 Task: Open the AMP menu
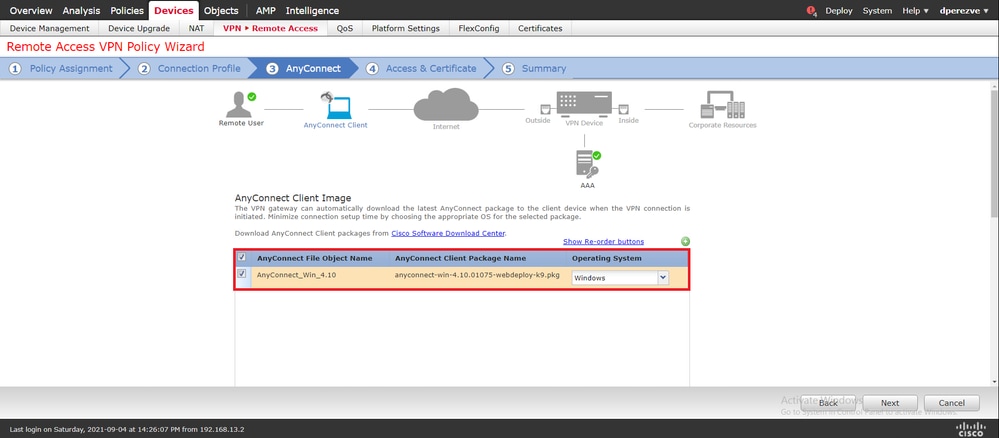click(266, 11)
